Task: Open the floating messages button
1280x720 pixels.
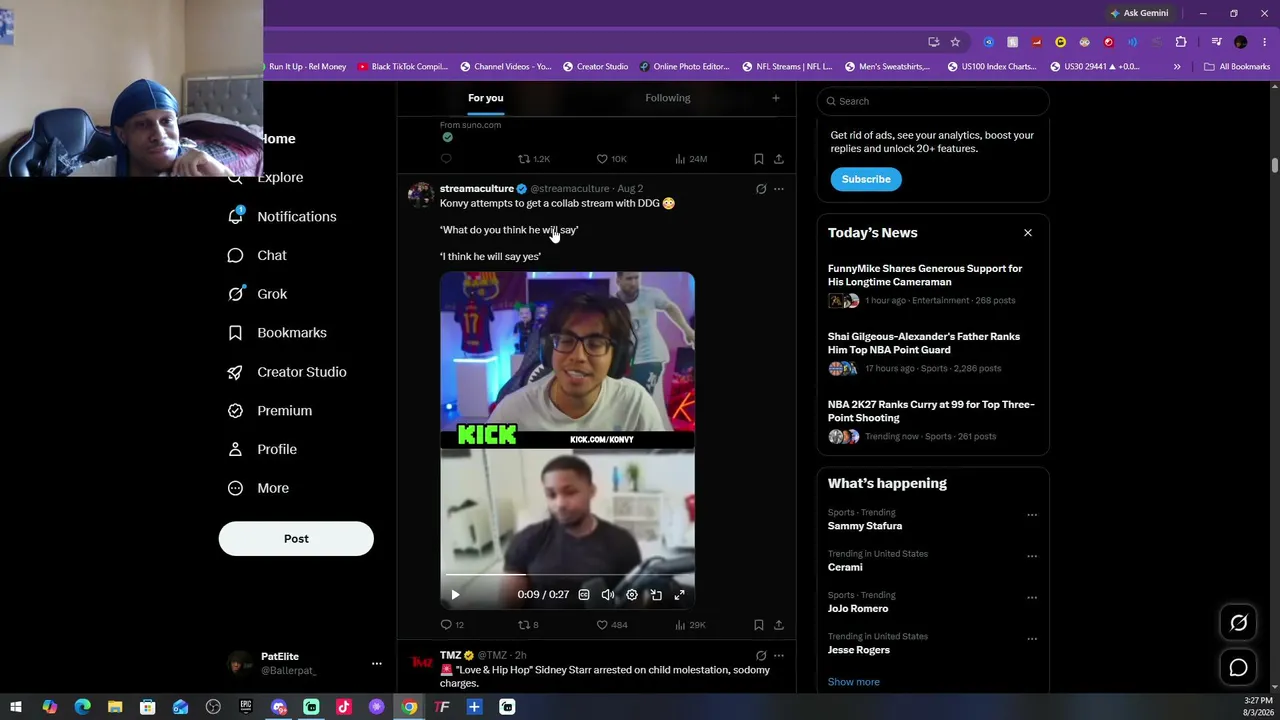Action: pos(1238,667)
